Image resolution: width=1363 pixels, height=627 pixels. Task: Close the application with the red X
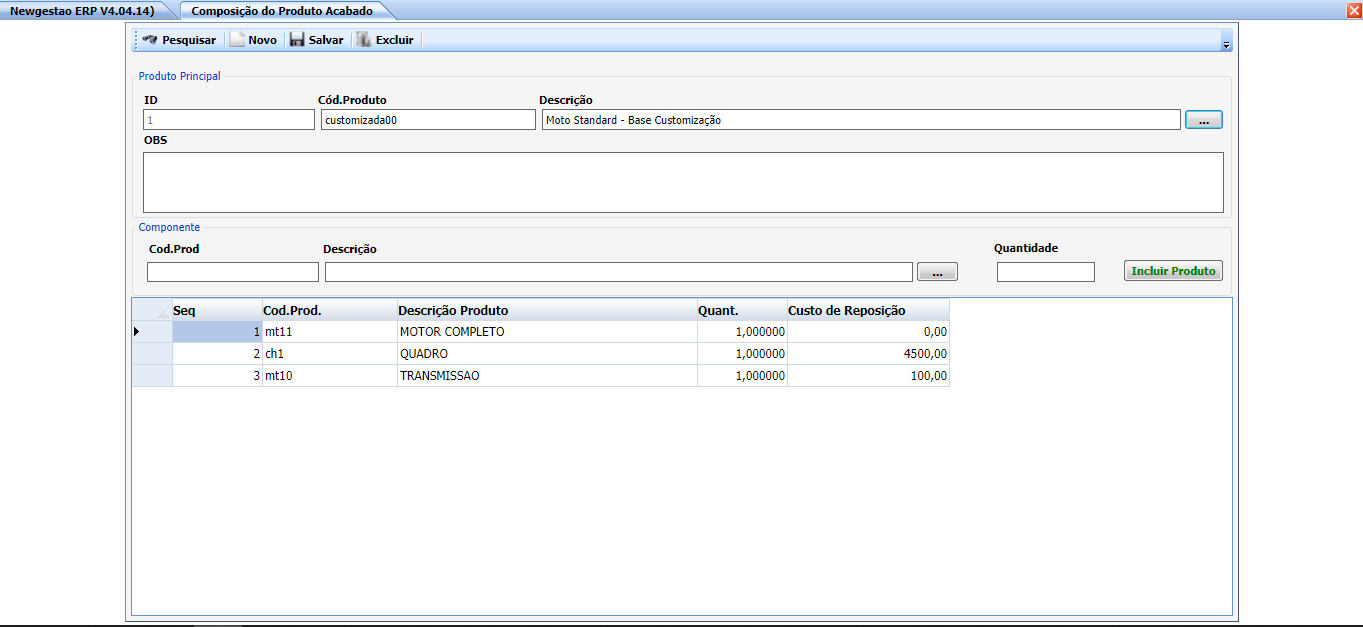pos(1354,10)
